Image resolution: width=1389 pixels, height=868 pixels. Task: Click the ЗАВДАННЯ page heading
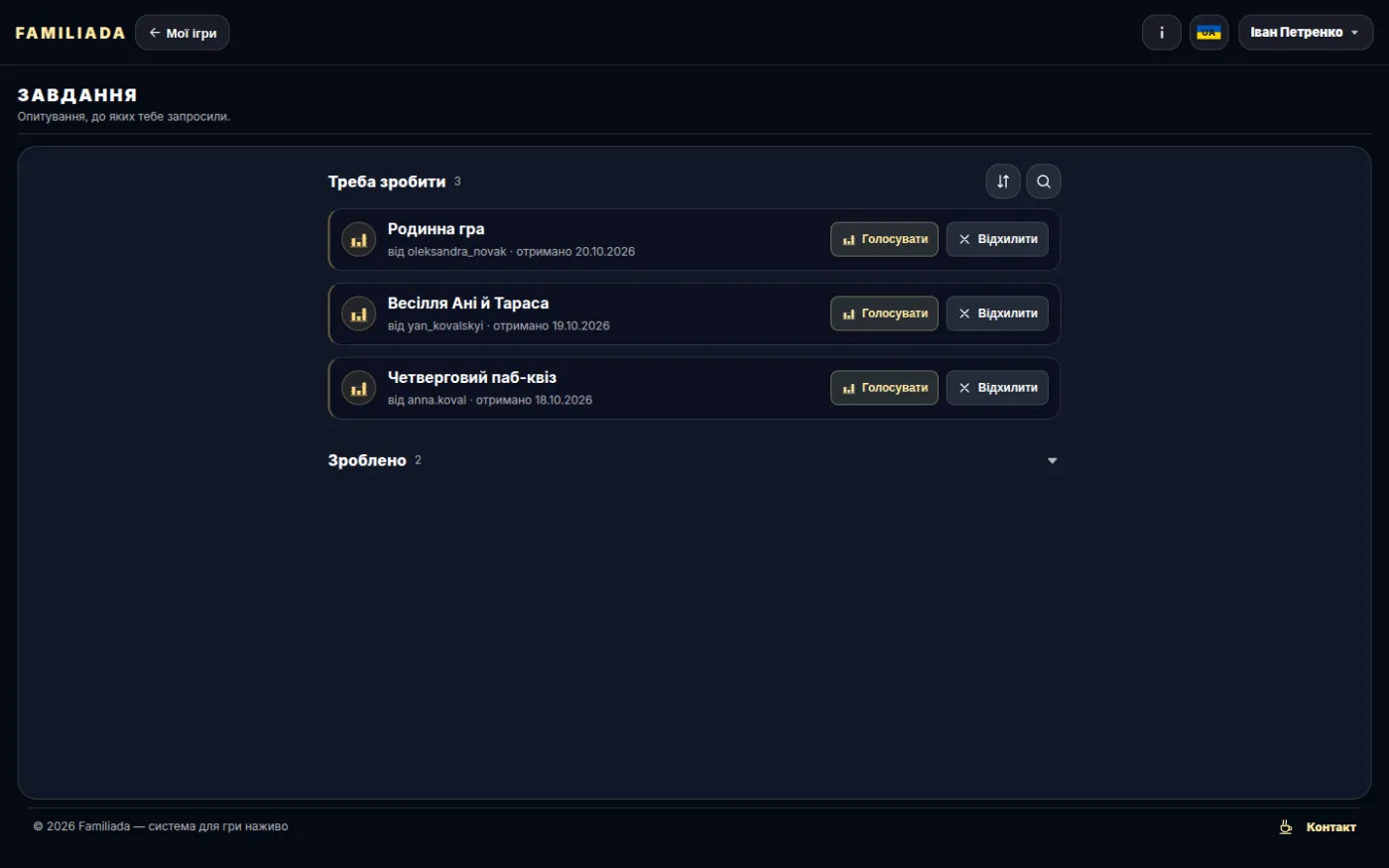click(x=77, y=95)
